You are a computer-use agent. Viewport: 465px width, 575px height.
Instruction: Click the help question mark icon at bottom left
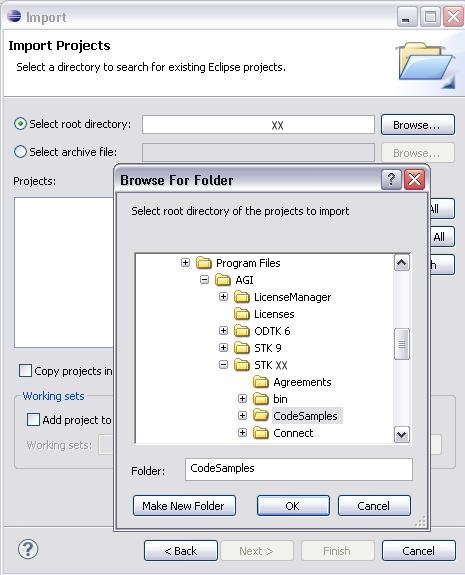click(28, 549)
